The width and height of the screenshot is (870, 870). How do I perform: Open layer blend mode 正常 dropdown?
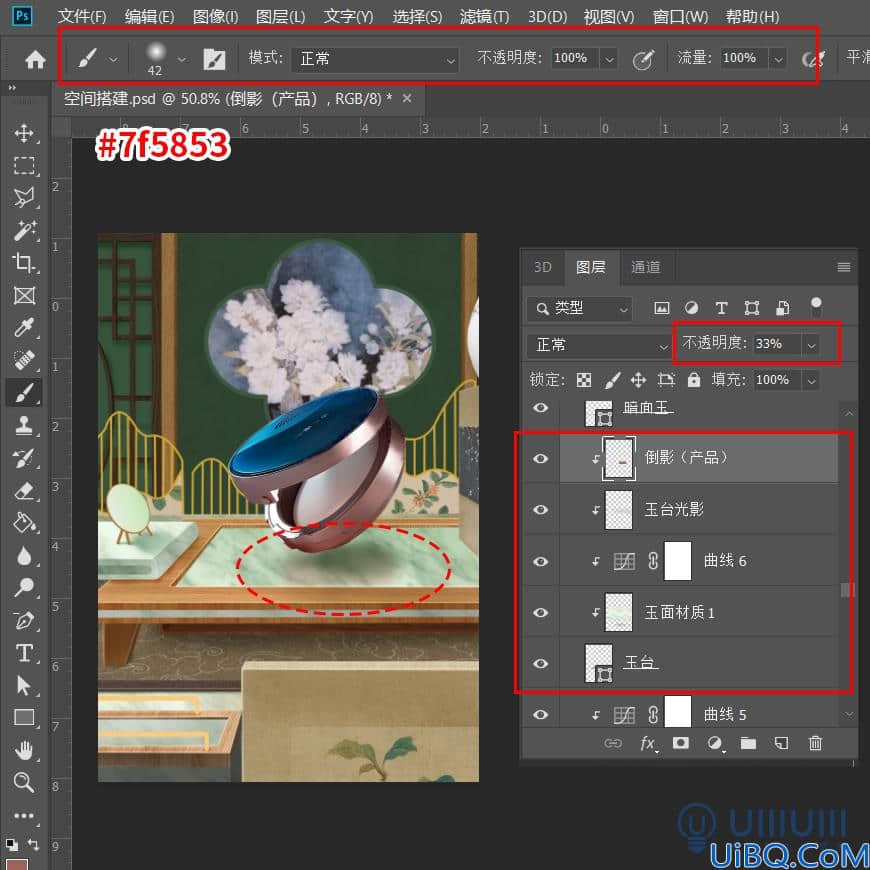coord(599,345)
